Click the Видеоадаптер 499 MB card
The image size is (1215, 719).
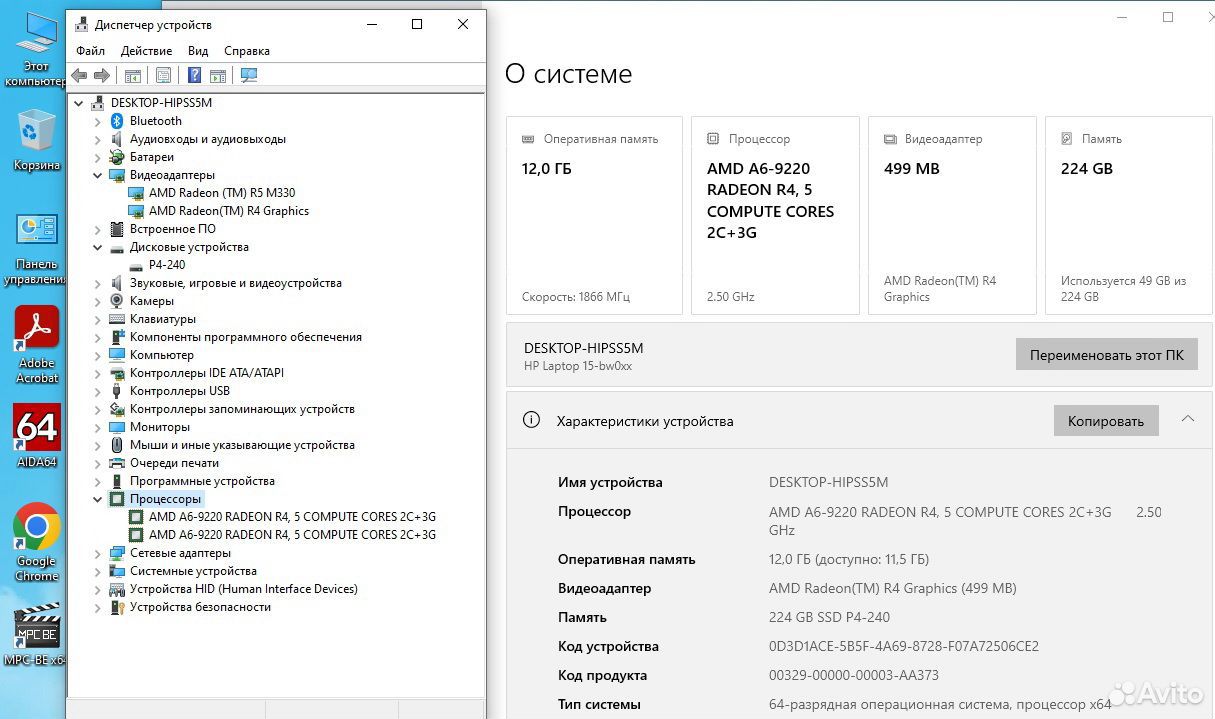[952, 215]
